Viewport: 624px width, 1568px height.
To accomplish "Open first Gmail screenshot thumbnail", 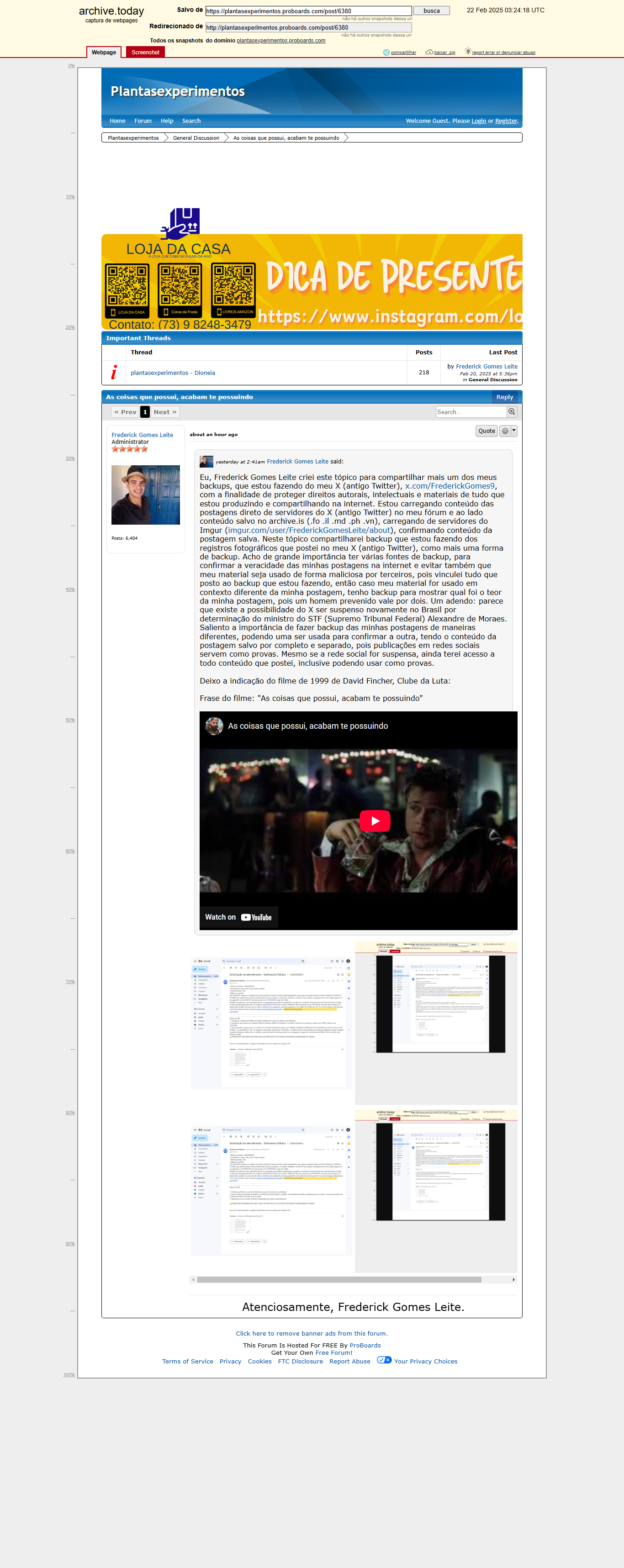I will (271, 1023).
